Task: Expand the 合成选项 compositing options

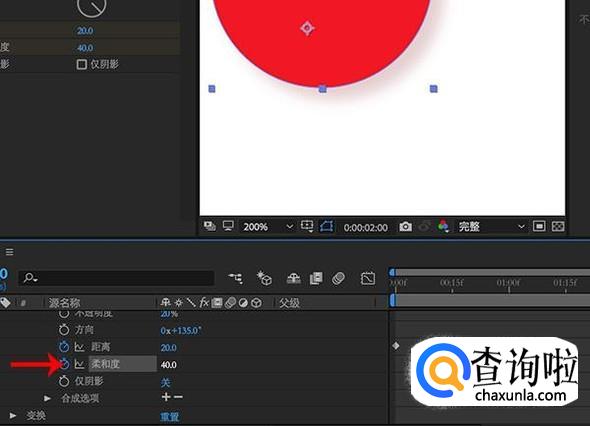Action: coord(47,398)
